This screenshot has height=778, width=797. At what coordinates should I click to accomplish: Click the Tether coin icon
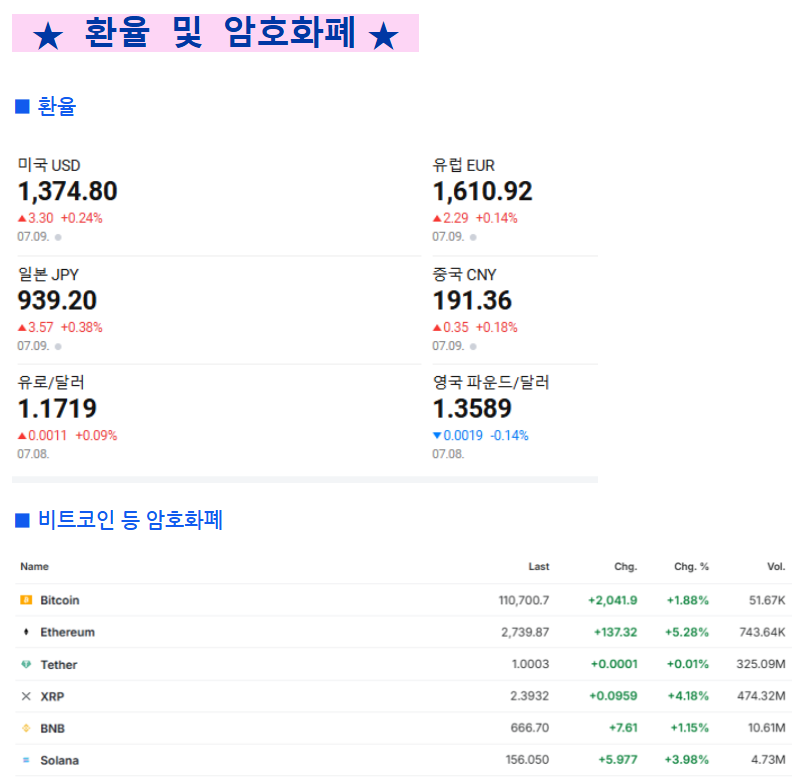[x=26, y=665]
